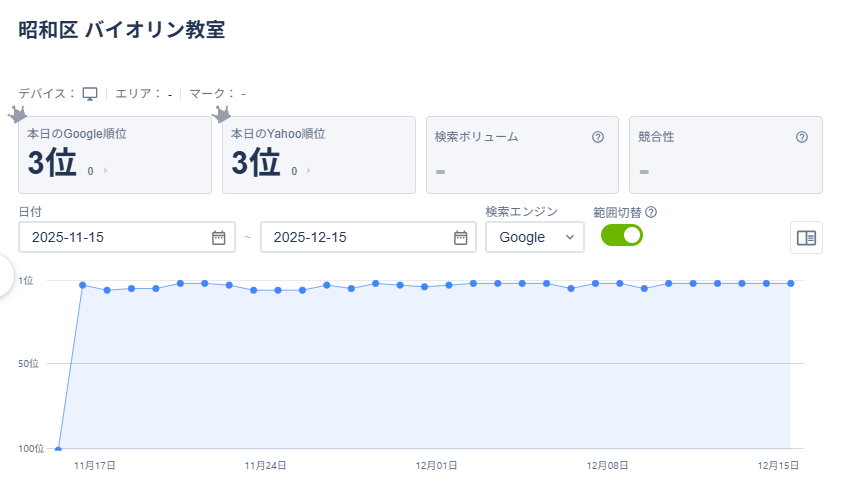This screenshot has width=845, height=481.
Task: Click the chart data point at 100位
Action: tap(59, 448)
